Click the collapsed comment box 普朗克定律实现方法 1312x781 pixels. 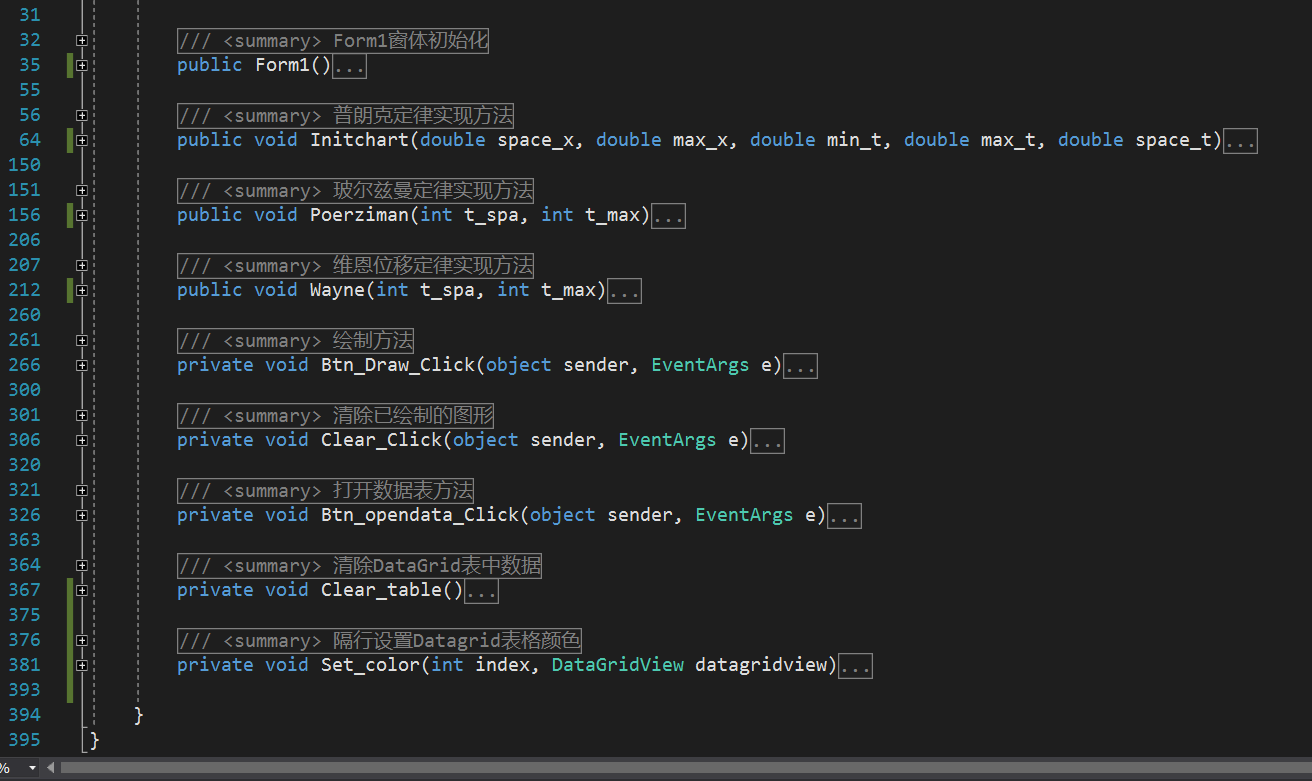[346, 116]
